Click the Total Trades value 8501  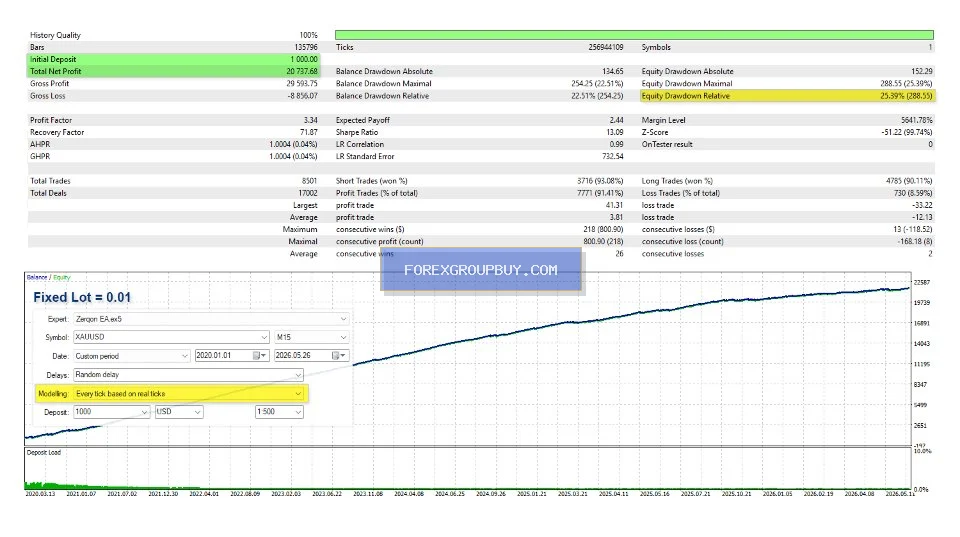(310, 181)
